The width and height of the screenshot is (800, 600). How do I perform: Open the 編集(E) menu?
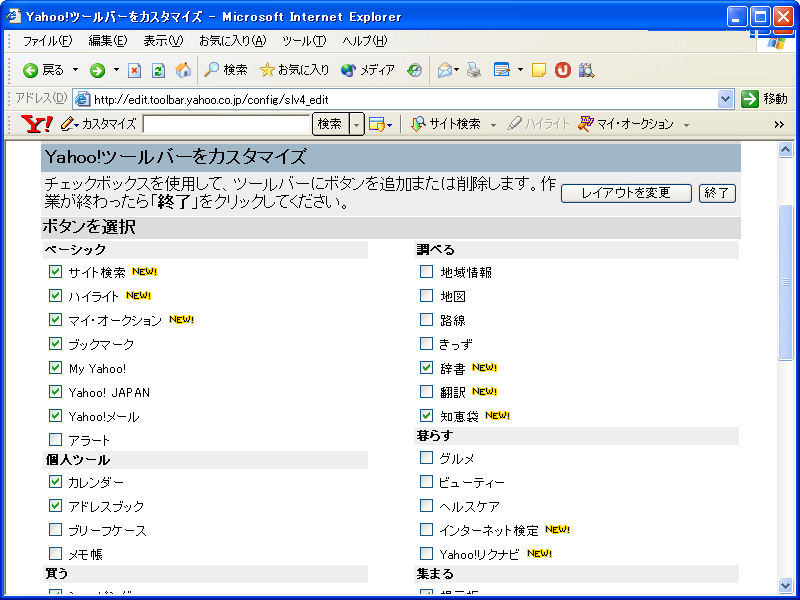click(107, 41)
